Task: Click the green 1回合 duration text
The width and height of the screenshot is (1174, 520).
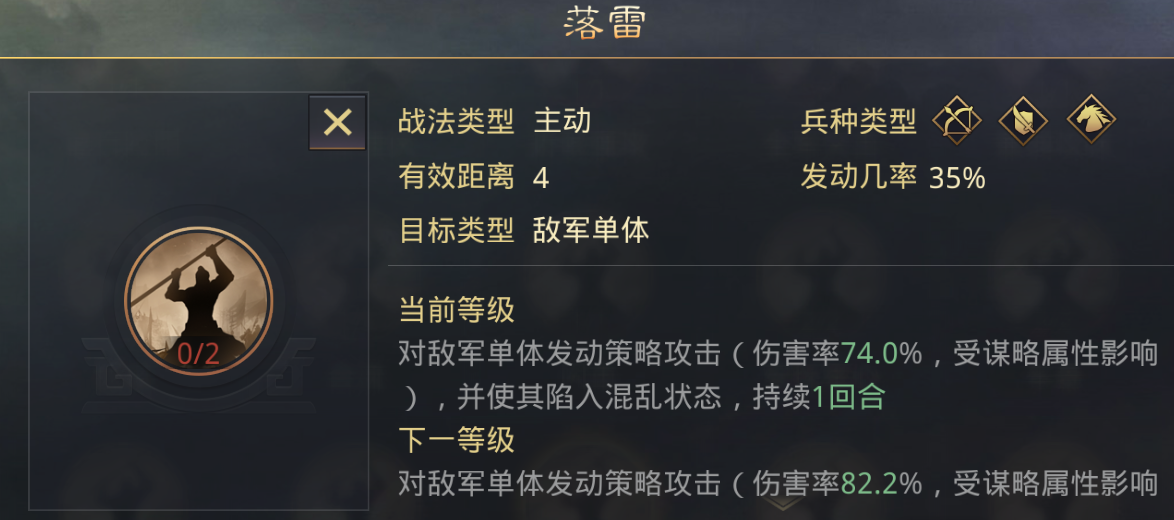Action: point(849,397)
